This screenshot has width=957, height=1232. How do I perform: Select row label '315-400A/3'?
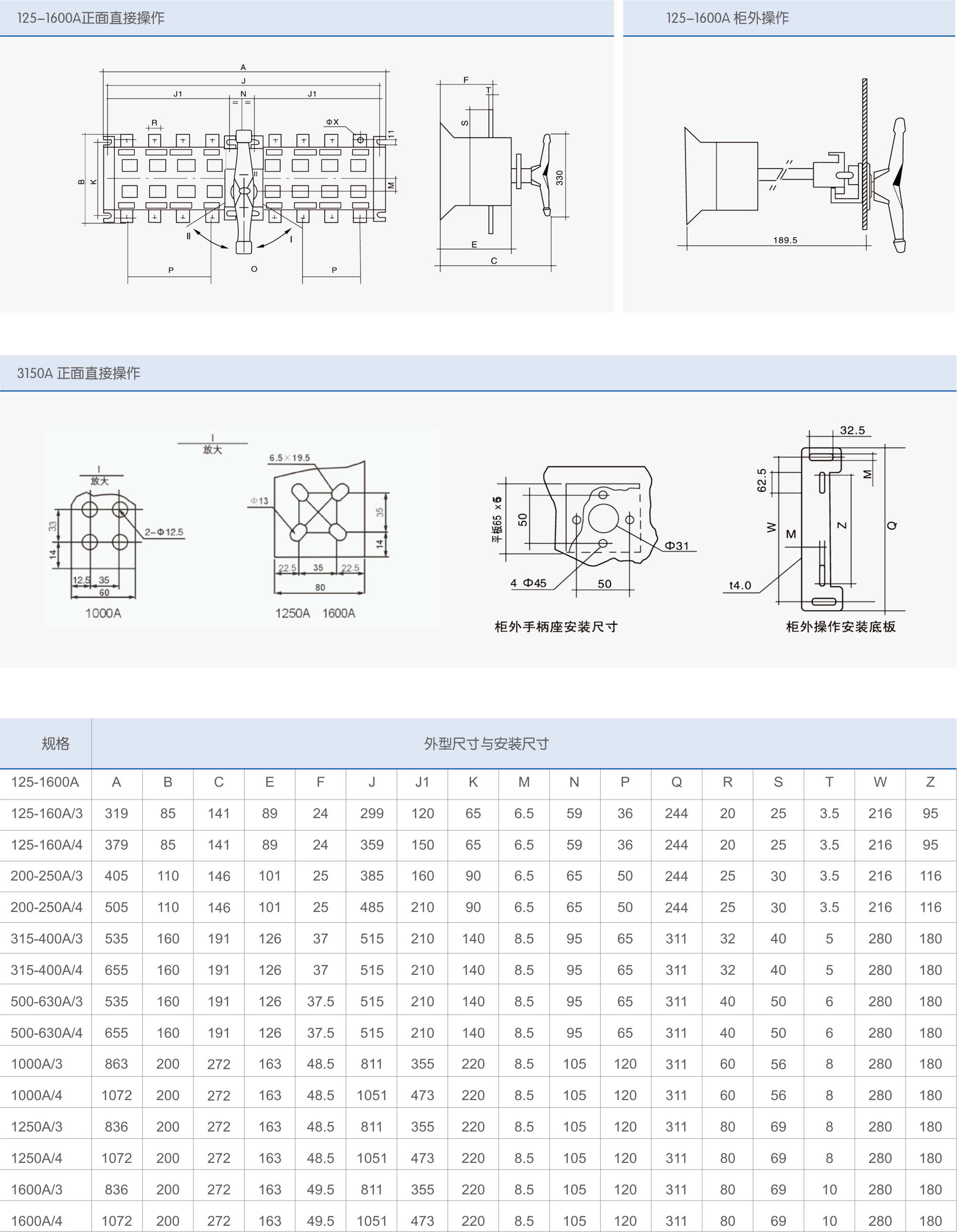[46, 939]
